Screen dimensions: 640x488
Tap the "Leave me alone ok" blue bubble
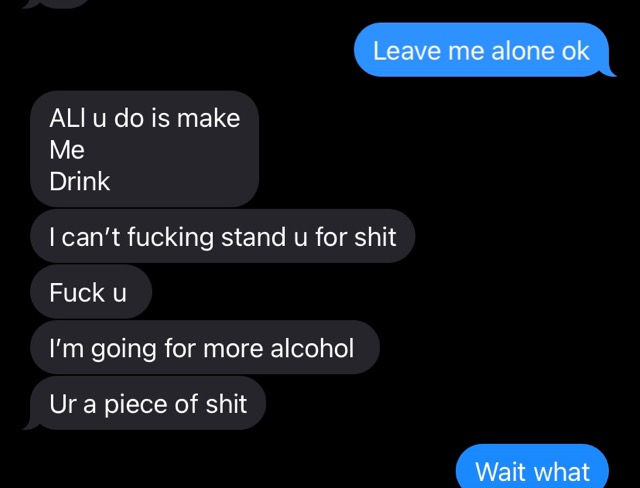tap(482, 50)
